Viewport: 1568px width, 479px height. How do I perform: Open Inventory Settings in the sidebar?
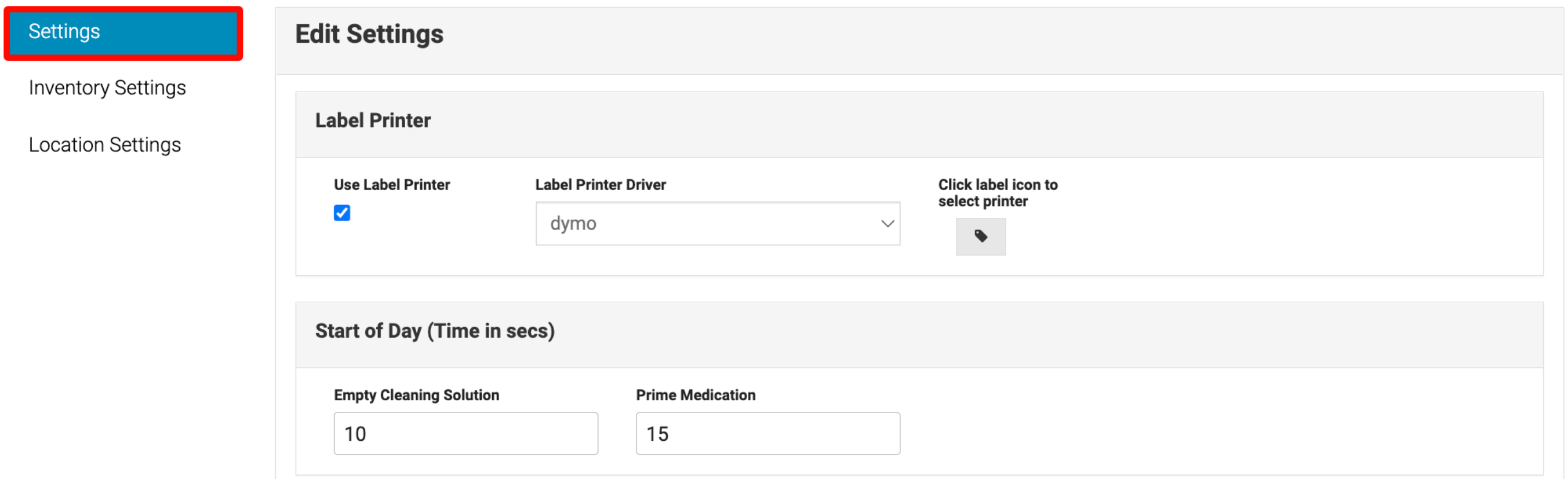[107, 88]
